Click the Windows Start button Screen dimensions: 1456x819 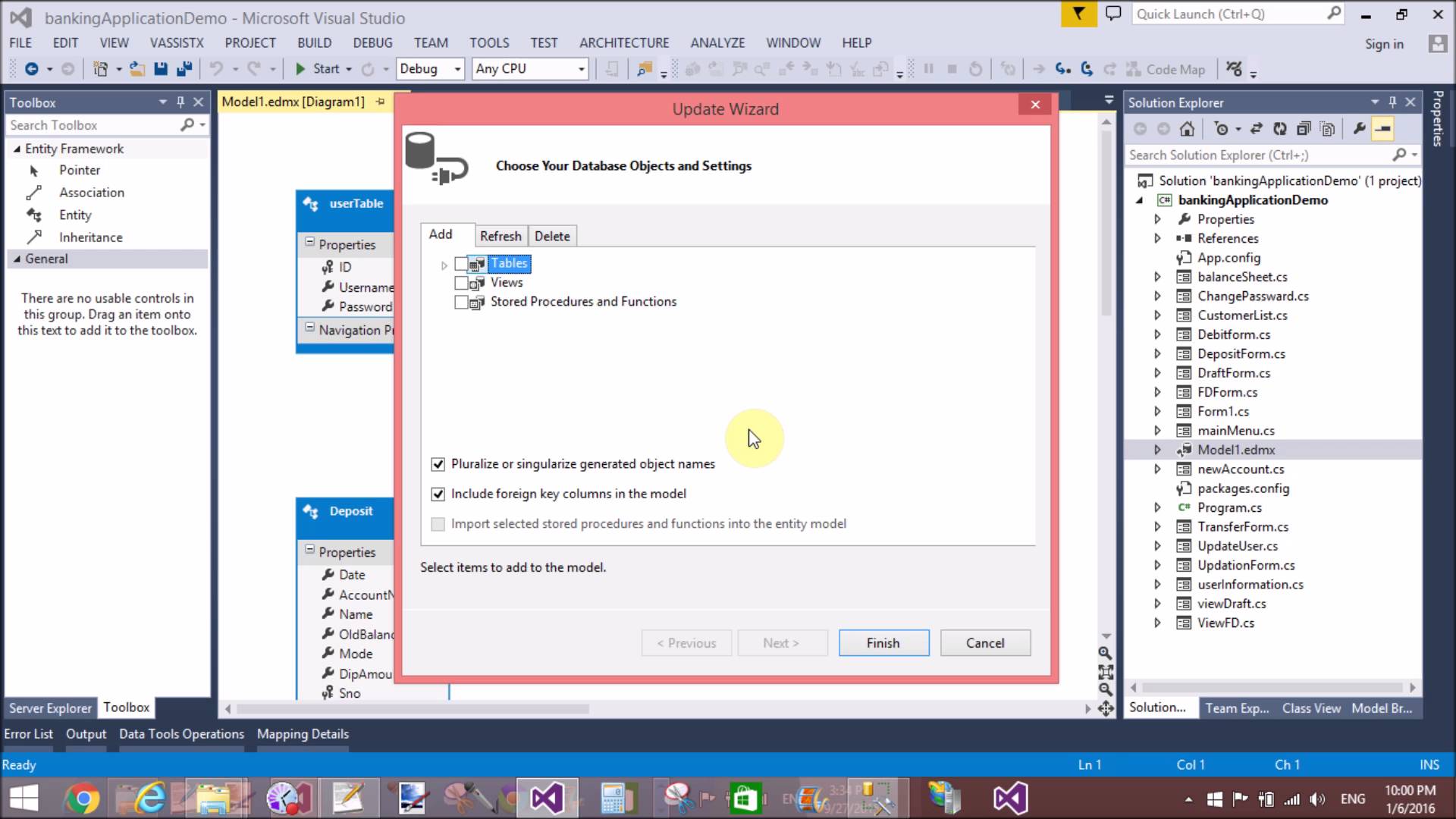click(x=24, y=799)
